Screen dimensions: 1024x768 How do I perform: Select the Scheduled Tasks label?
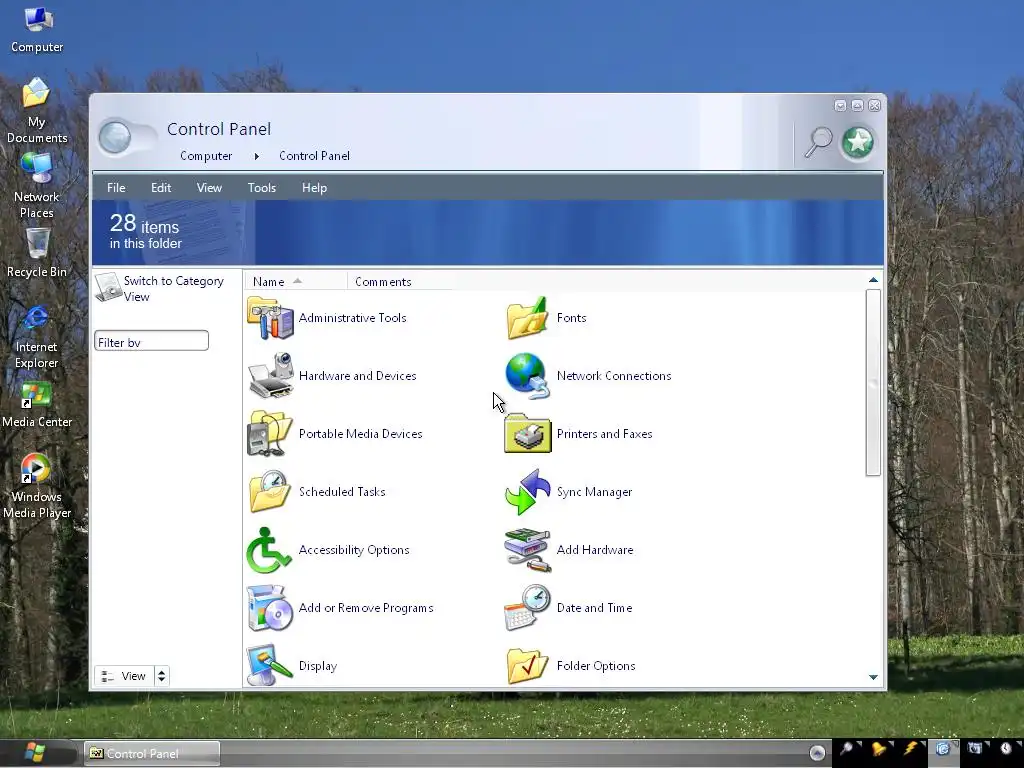[342, 492]
